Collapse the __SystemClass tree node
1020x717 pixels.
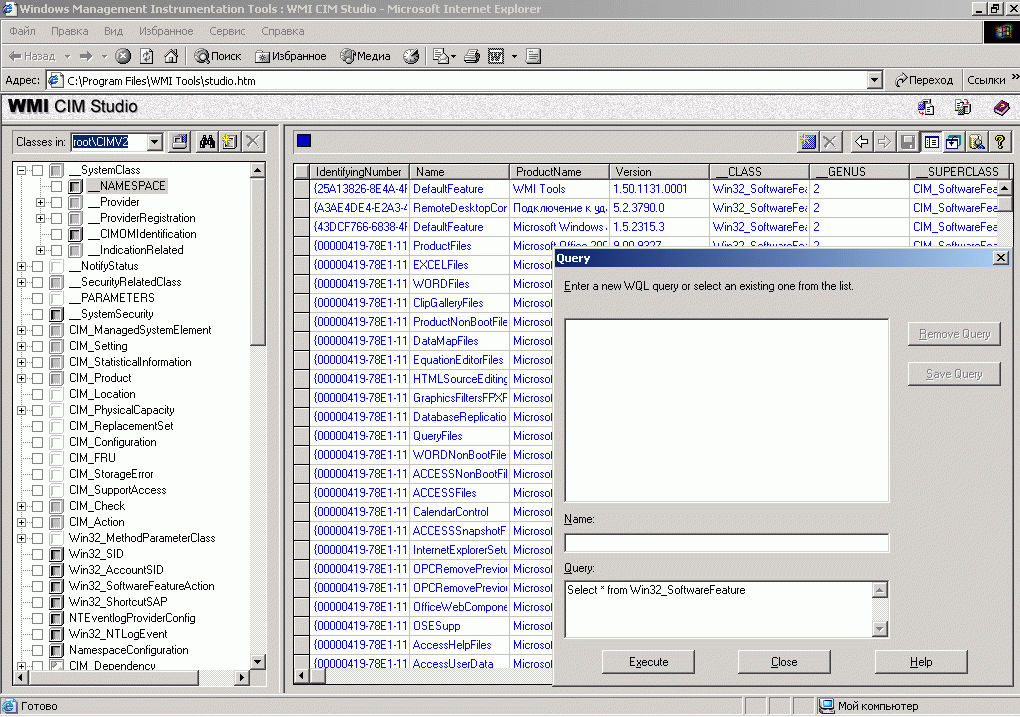[x=21, y=170]
